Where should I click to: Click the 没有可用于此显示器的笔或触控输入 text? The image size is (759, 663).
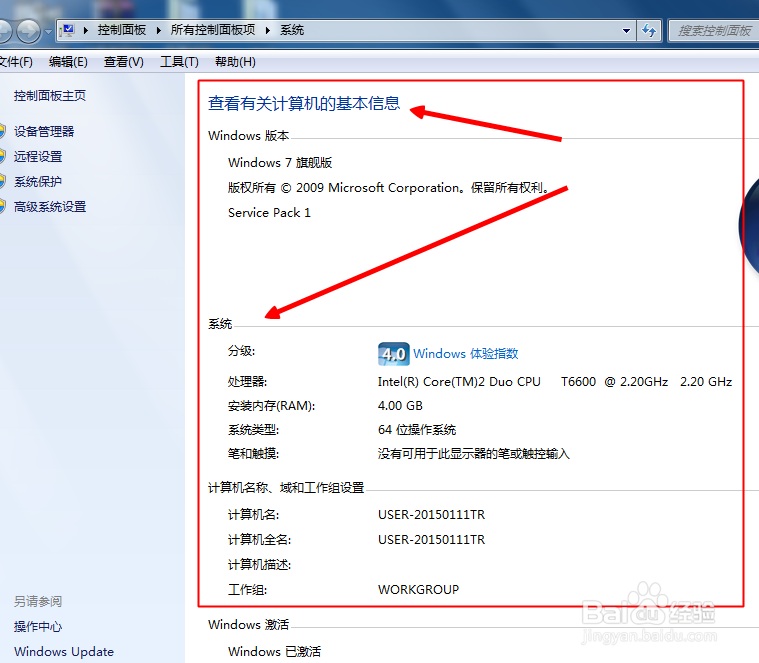(473, 454)
